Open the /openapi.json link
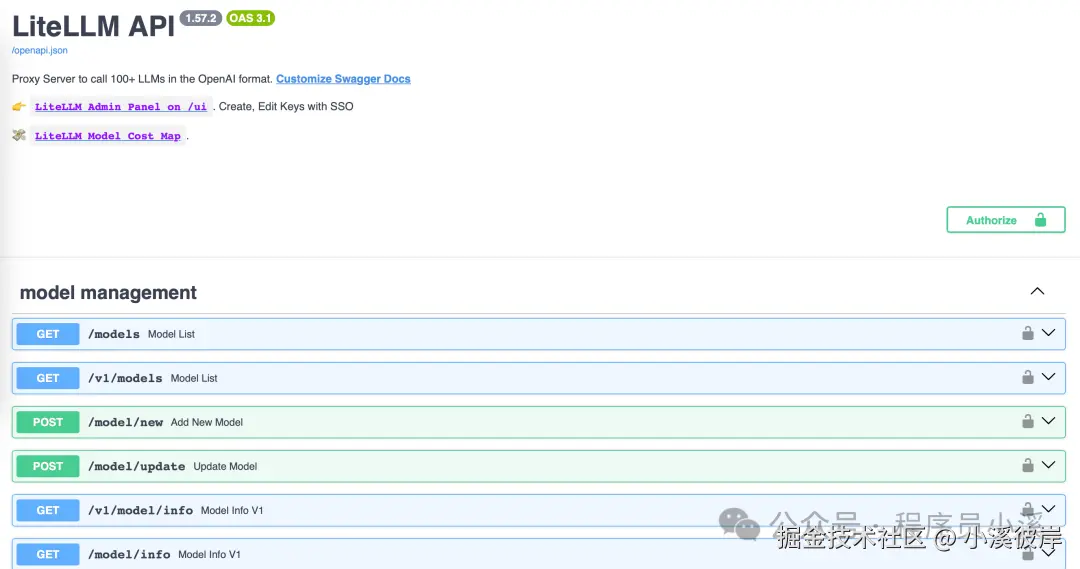The height and width of the screenshot is (569, 1080). [x=39, y=50]
